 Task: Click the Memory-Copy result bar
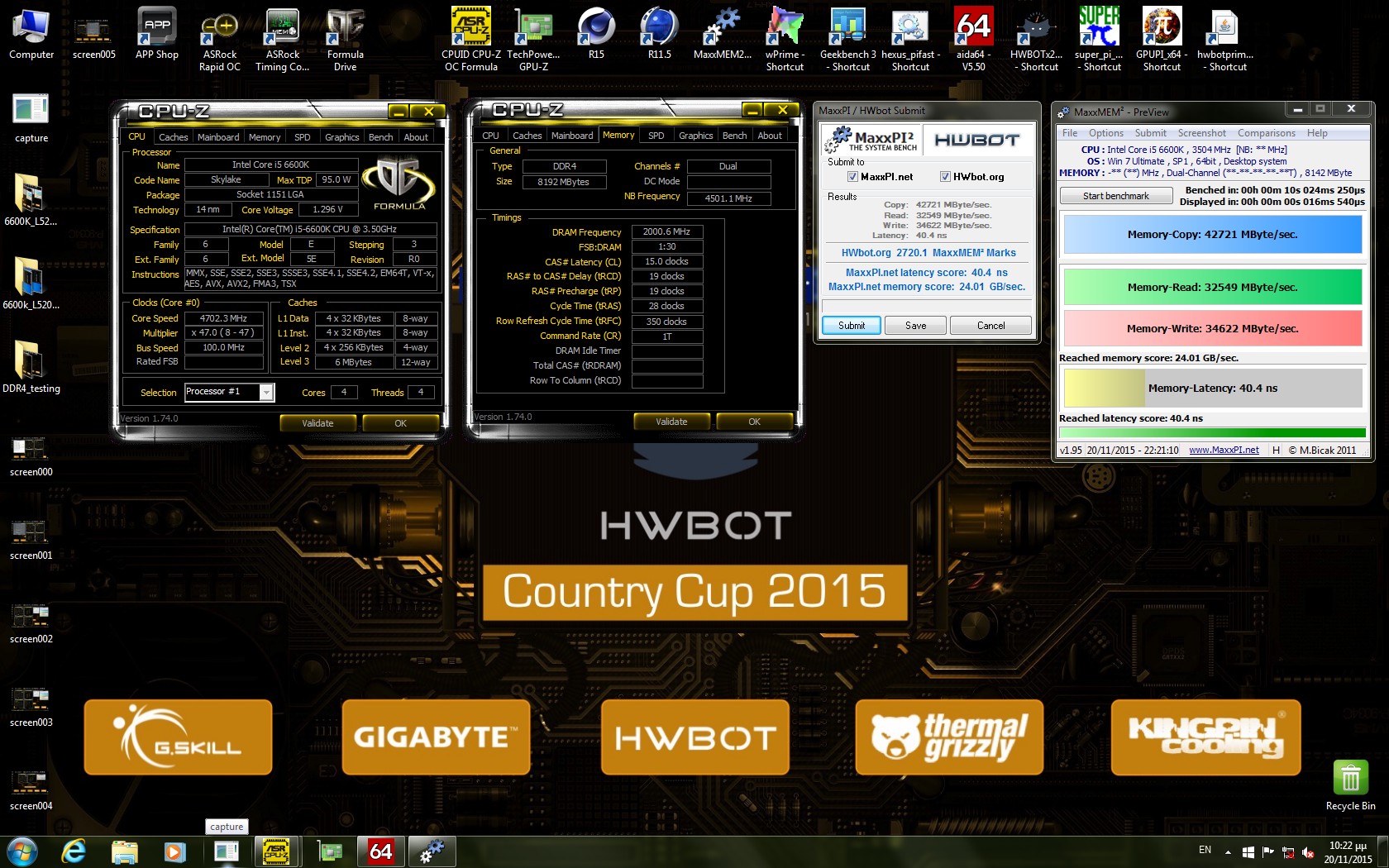pos(1213,235)
